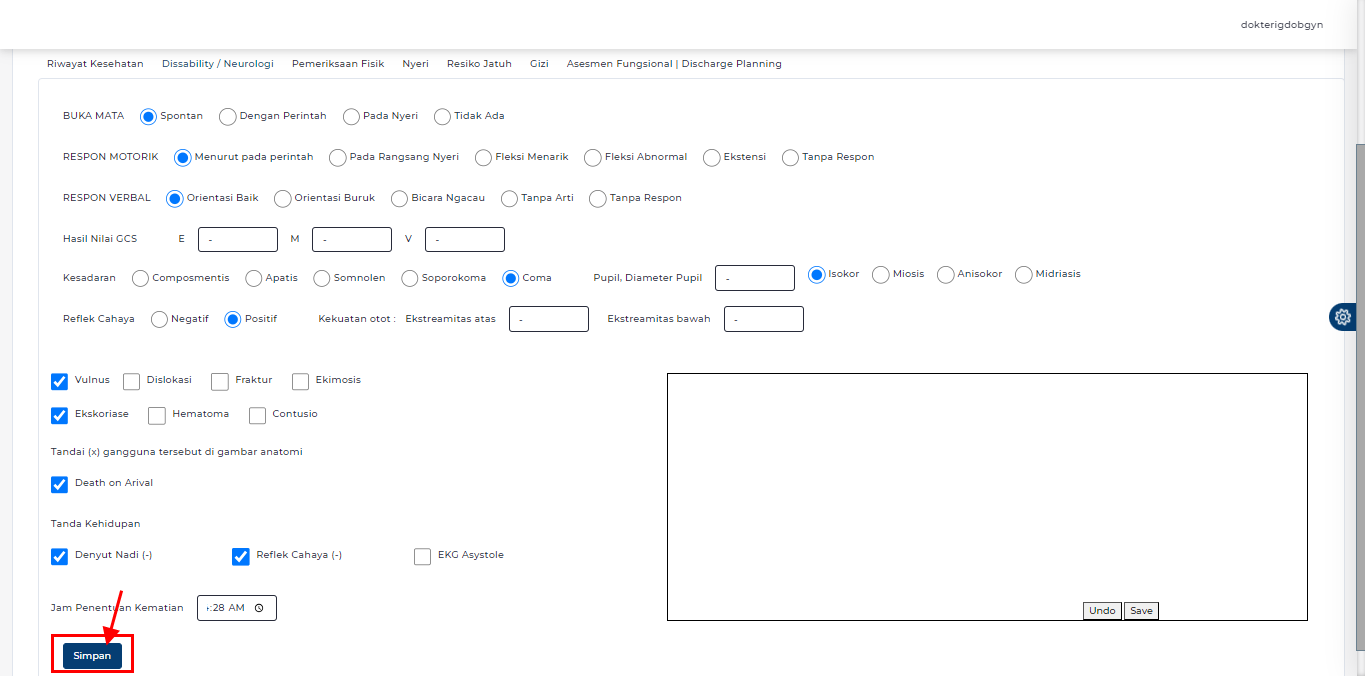Switch to the Riwayat Kesehatan tab

(95, 63)
